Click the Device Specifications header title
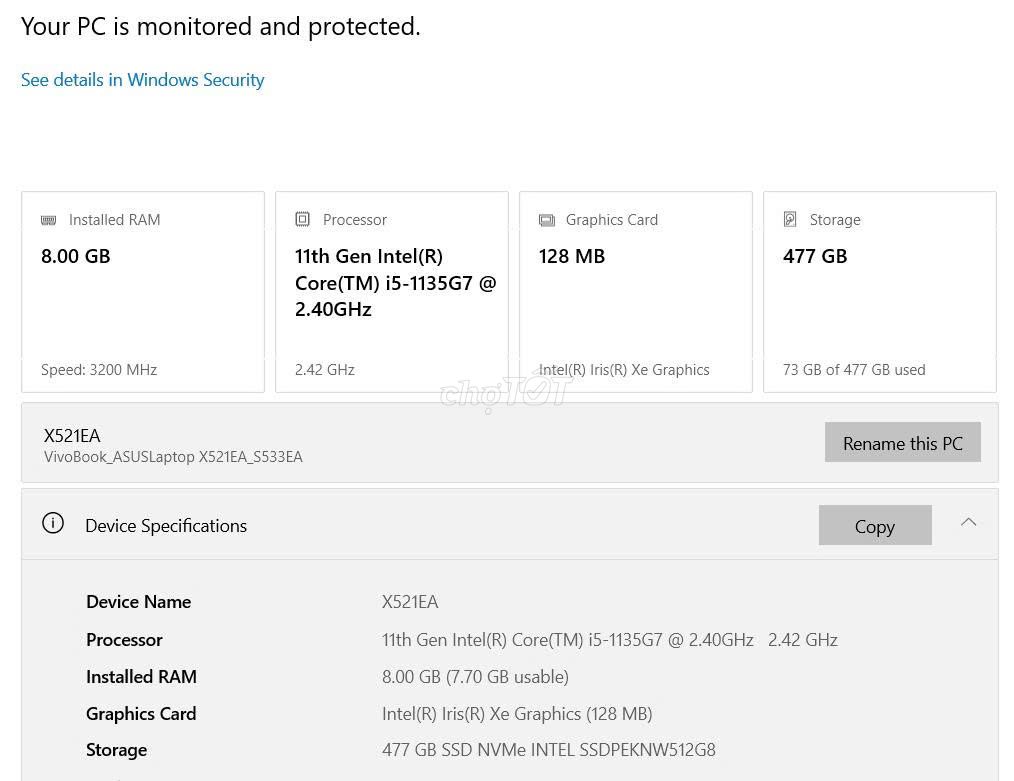Screen dimensions: 1014x781 tap(166, 525)
